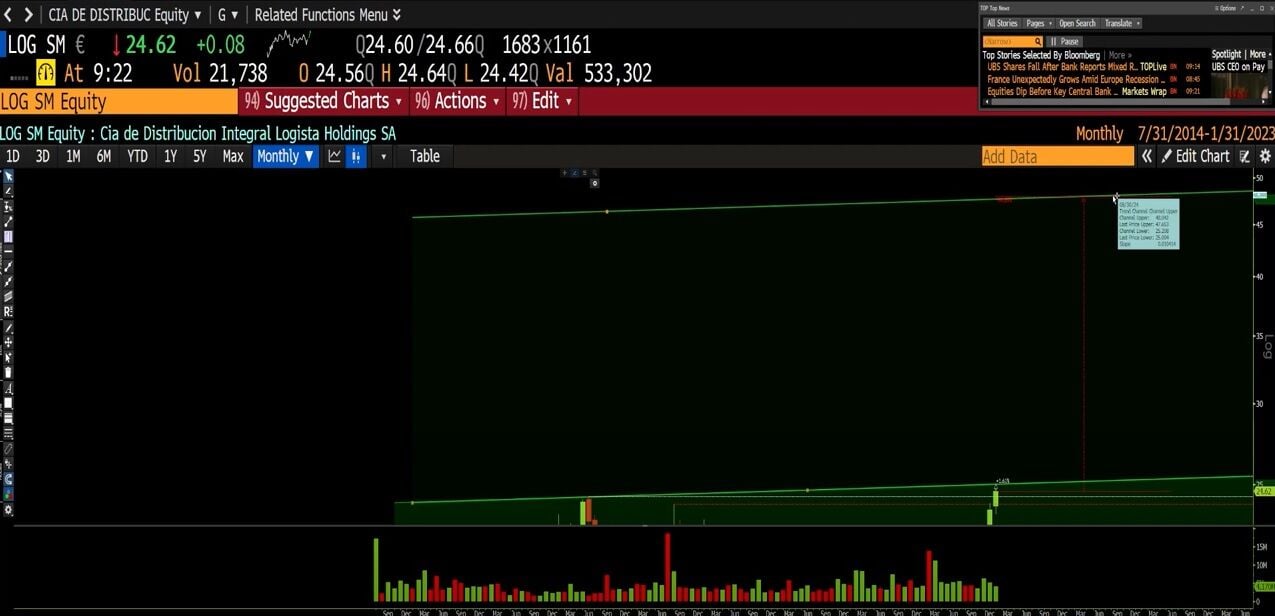This screenshot has height=616, width=1275.
Task: Collapse the panel with the double chevron icon
Action: (1148, 156)
